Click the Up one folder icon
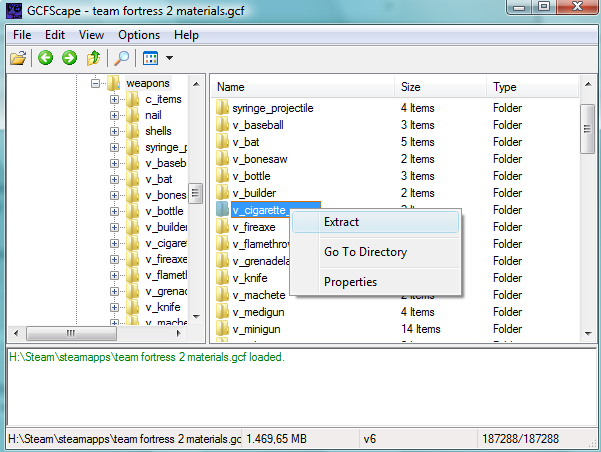The width and height of the screenshot is (601, 452). click(93, 58)
